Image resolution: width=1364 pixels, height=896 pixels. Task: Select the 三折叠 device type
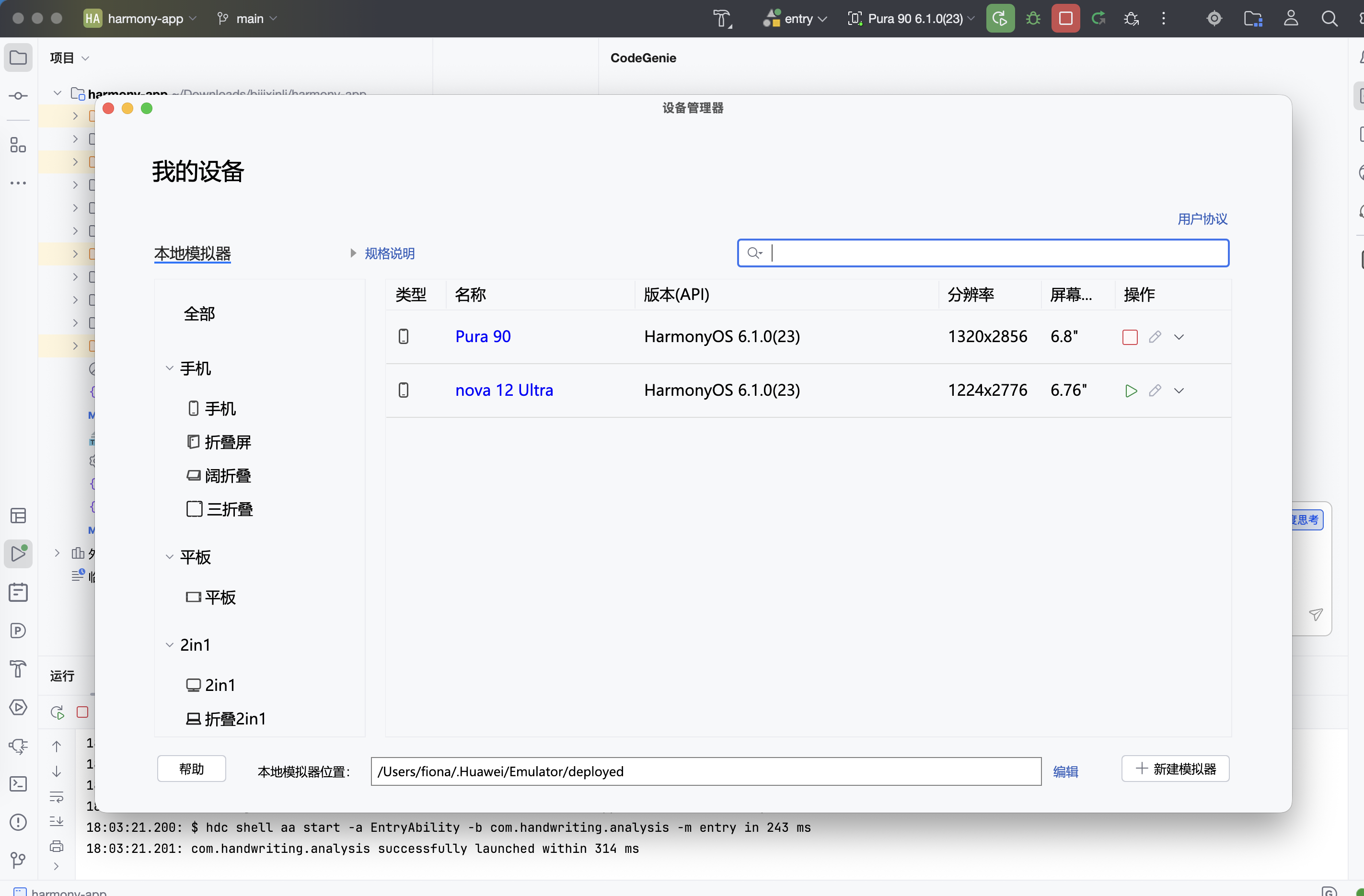220,509
